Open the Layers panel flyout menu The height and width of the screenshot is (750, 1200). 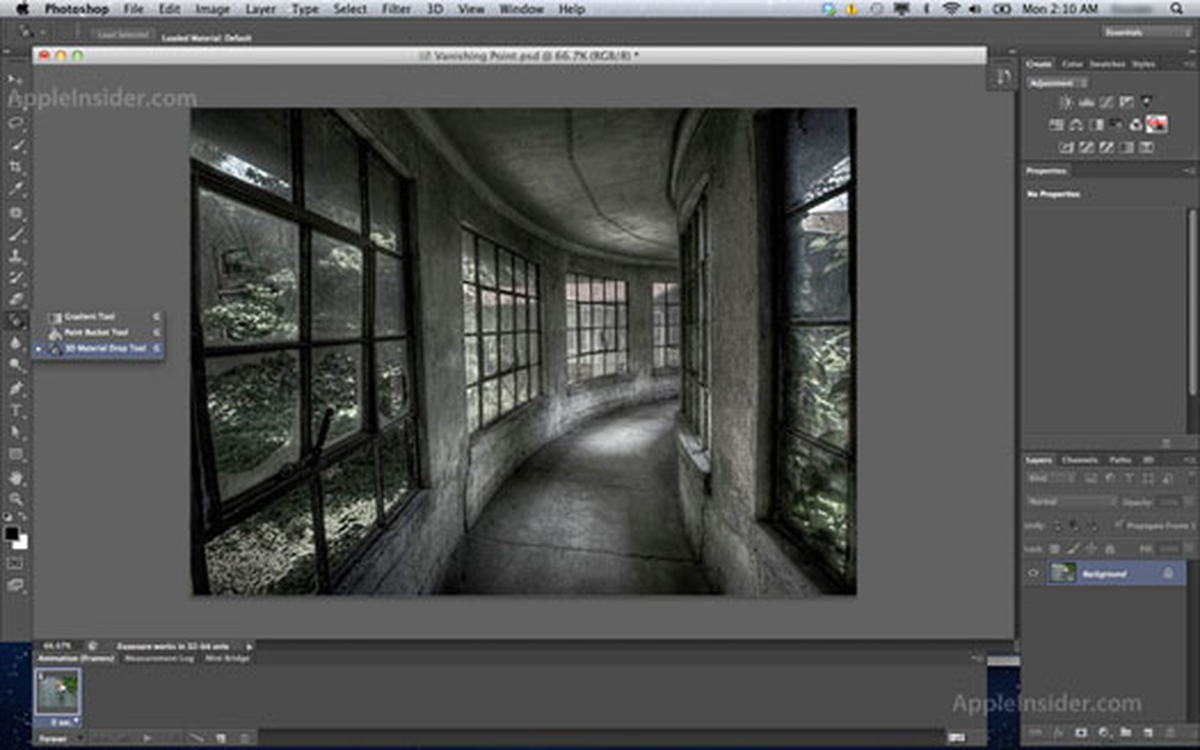point(1189,460)
